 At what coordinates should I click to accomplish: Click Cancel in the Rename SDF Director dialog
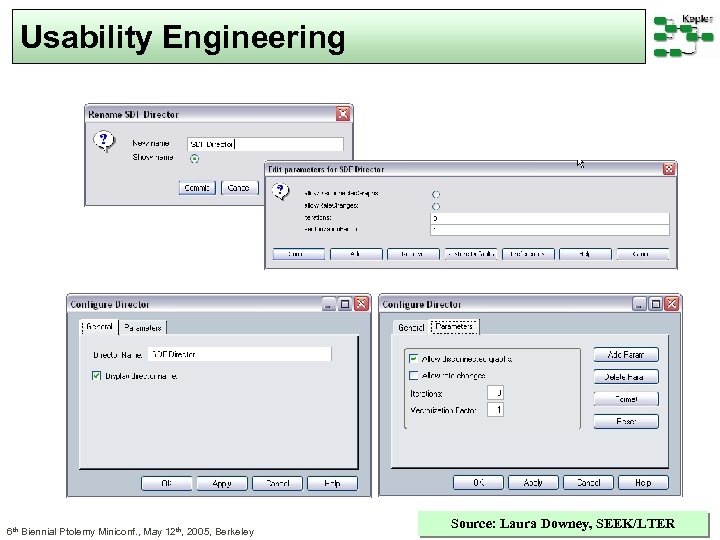click(x=239, y=188)
